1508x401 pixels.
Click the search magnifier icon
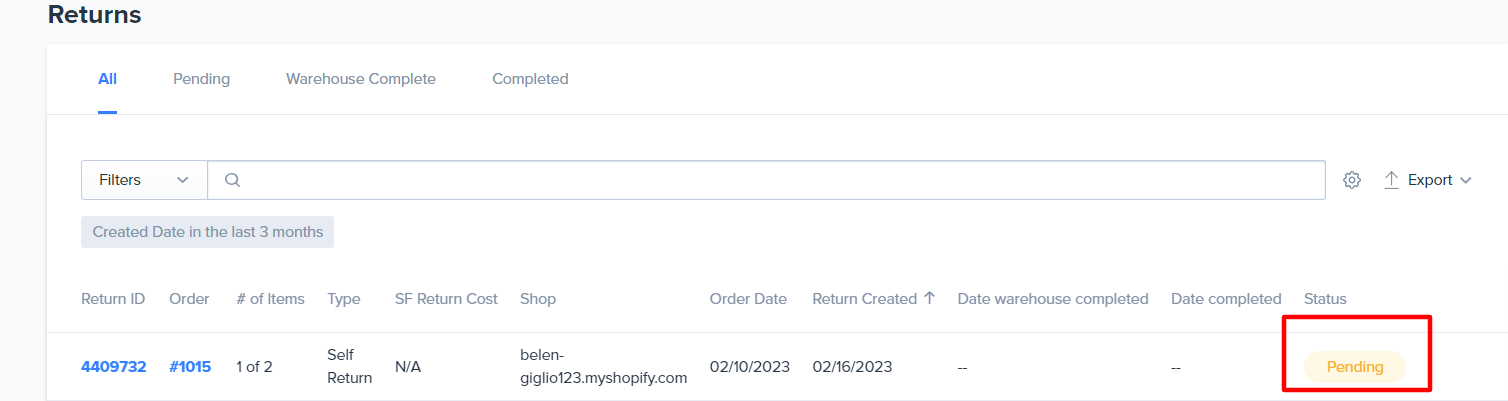click(x=232, y=180)
